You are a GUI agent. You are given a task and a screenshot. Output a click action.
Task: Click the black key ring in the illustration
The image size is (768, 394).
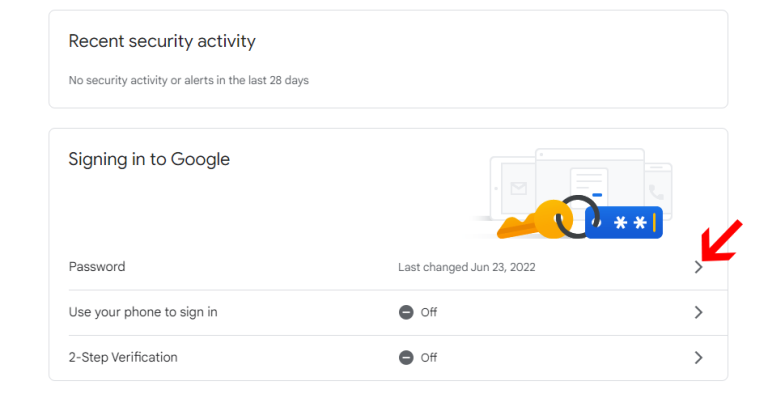pyautogui.click(x=577, y=217)
